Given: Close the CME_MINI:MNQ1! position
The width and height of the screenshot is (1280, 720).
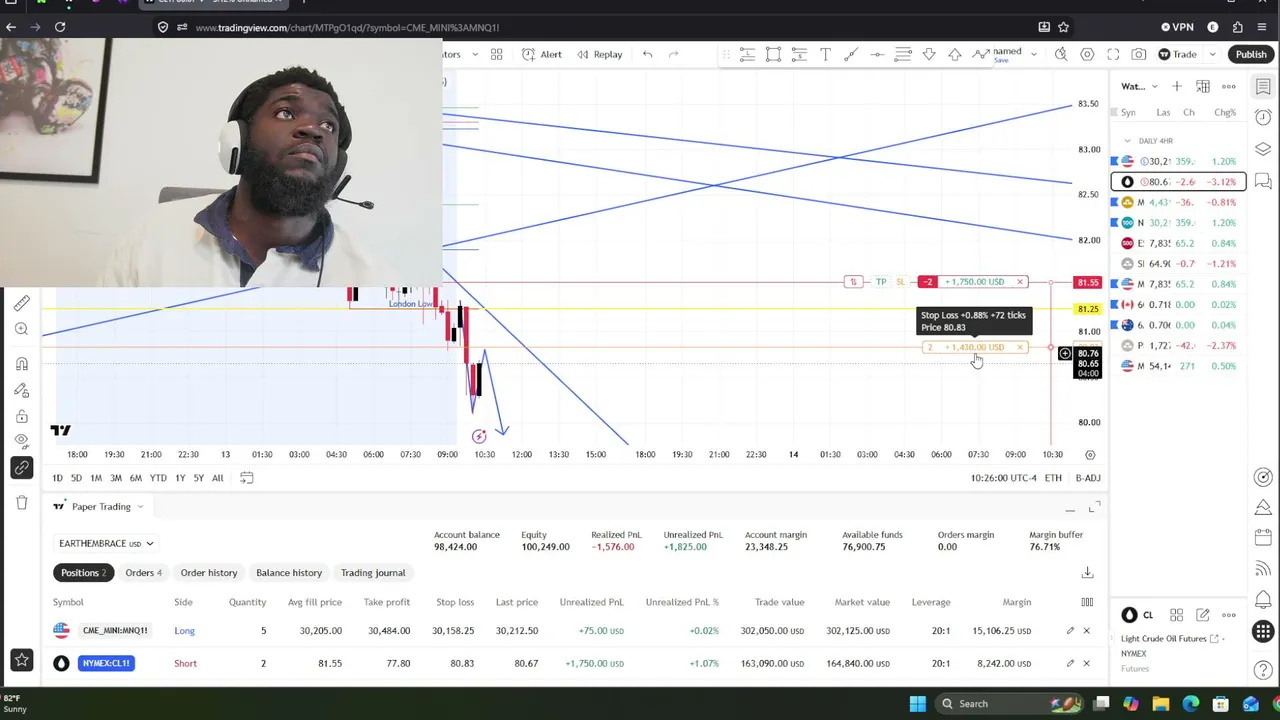Looking at the screenshot, I should coord(1086,631).
